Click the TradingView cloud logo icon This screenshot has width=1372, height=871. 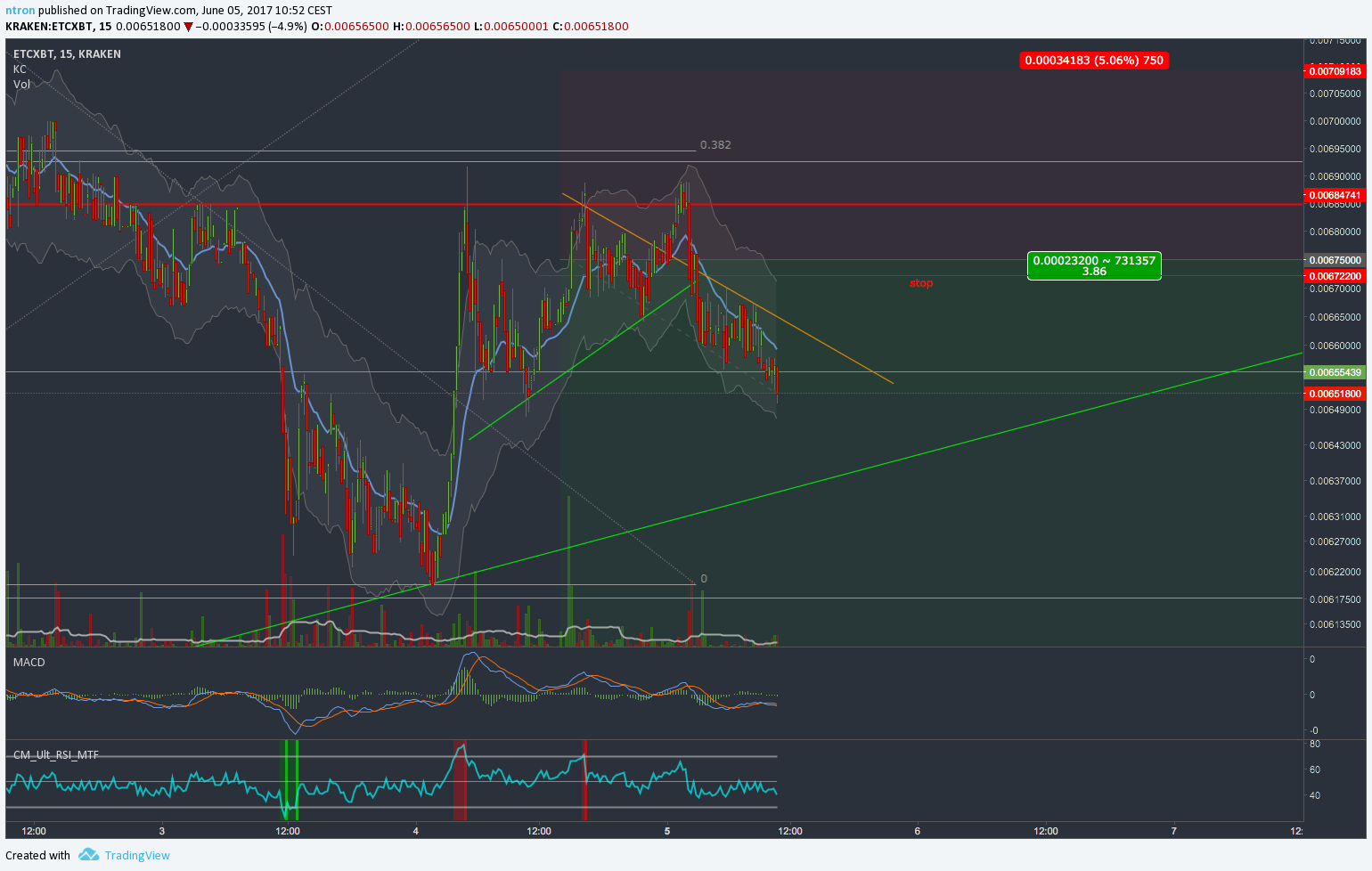point(88,855)
